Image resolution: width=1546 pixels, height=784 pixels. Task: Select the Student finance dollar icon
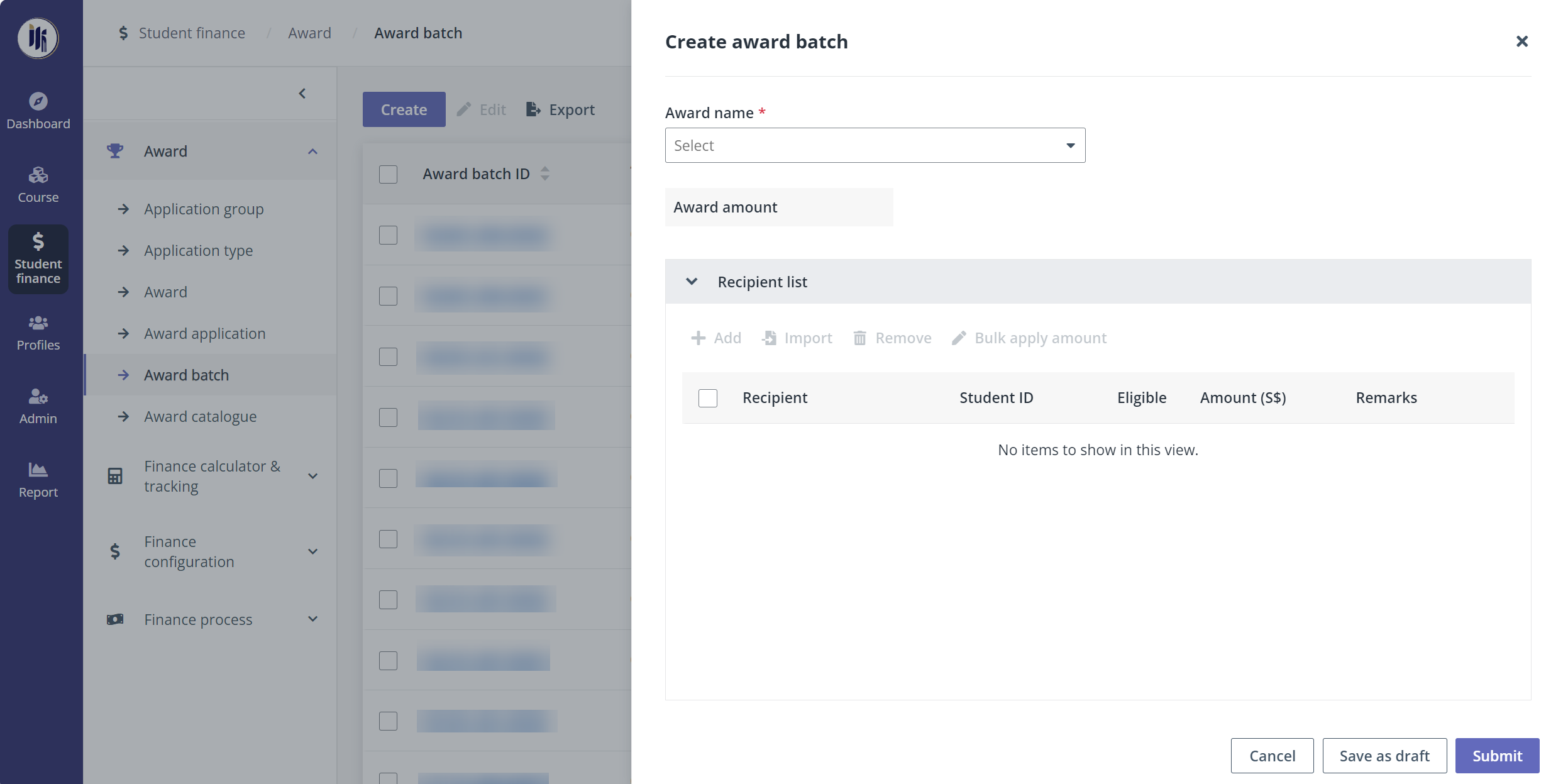coord(38,241)
